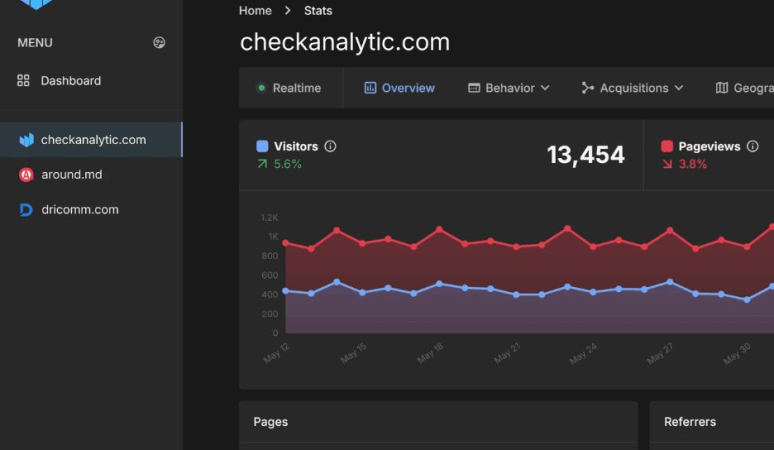Open the Acquisitions tab menu

(x=632, y=88)
